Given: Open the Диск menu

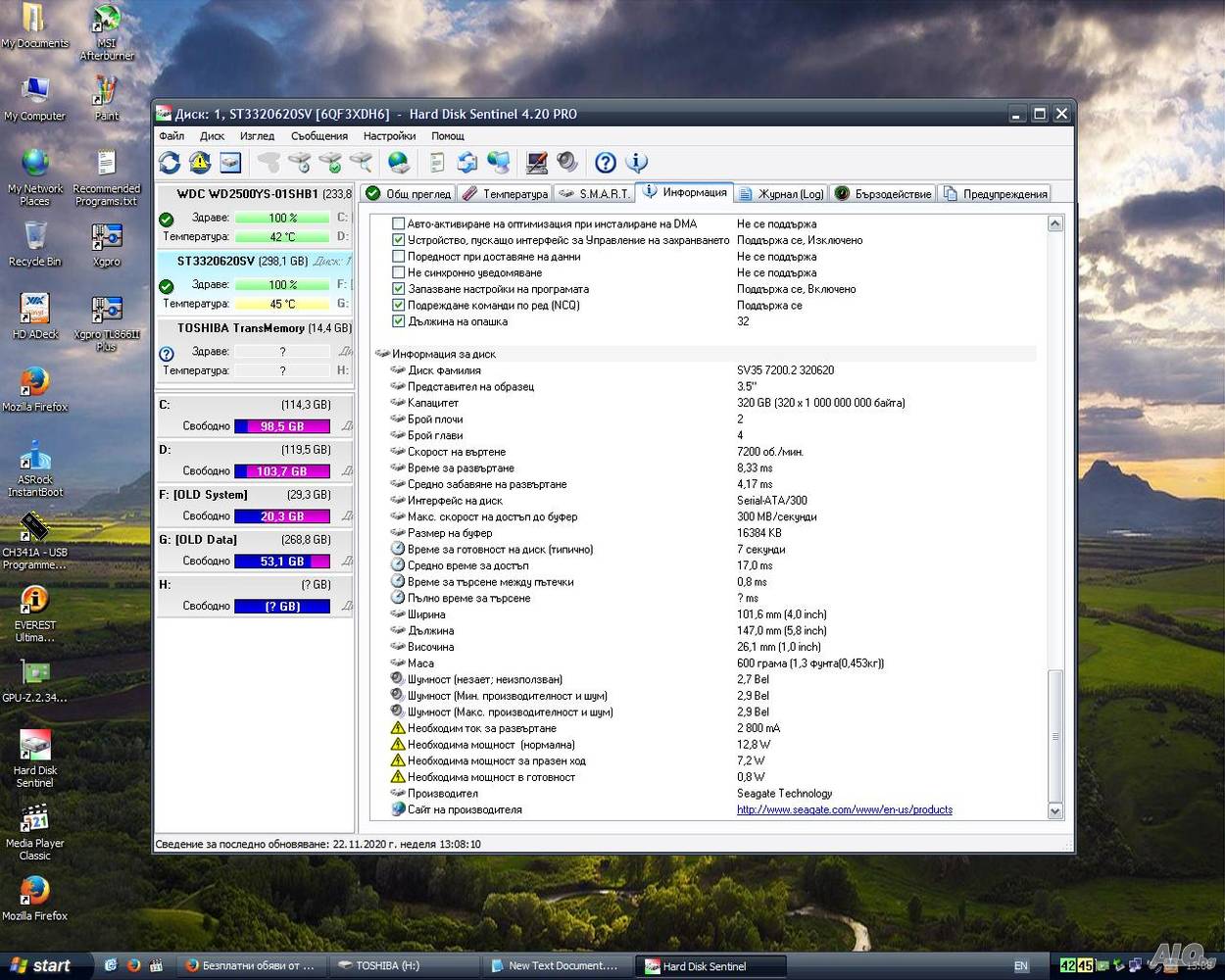Looking at the screenshot, I should (x=212, y=136).
